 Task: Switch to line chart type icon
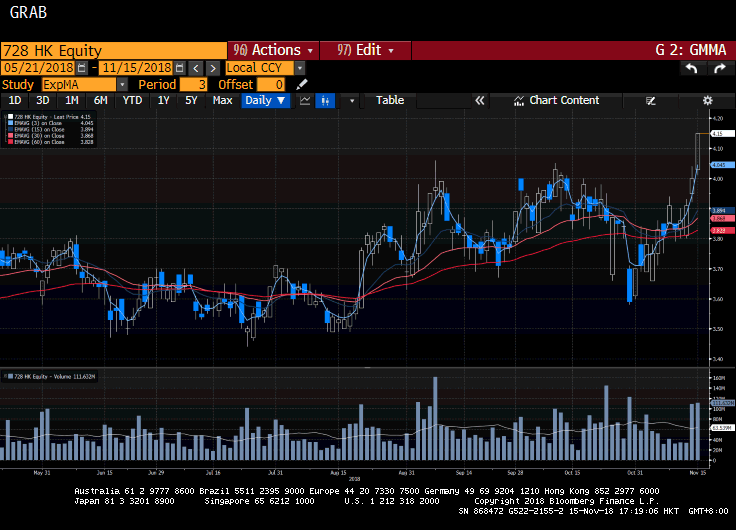click(305, 100)
